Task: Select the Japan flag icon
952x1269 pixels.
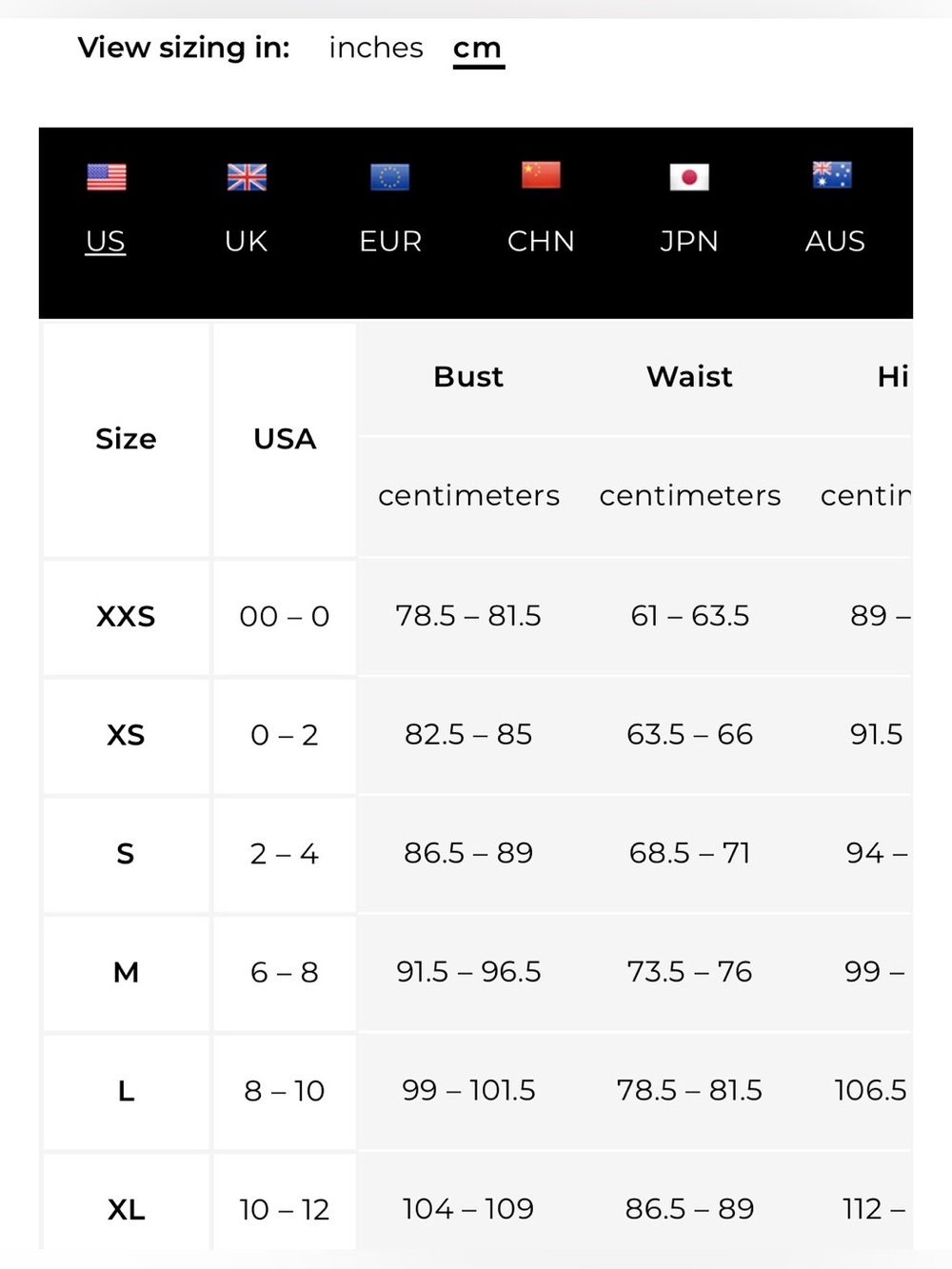Action: coord(688,177)
